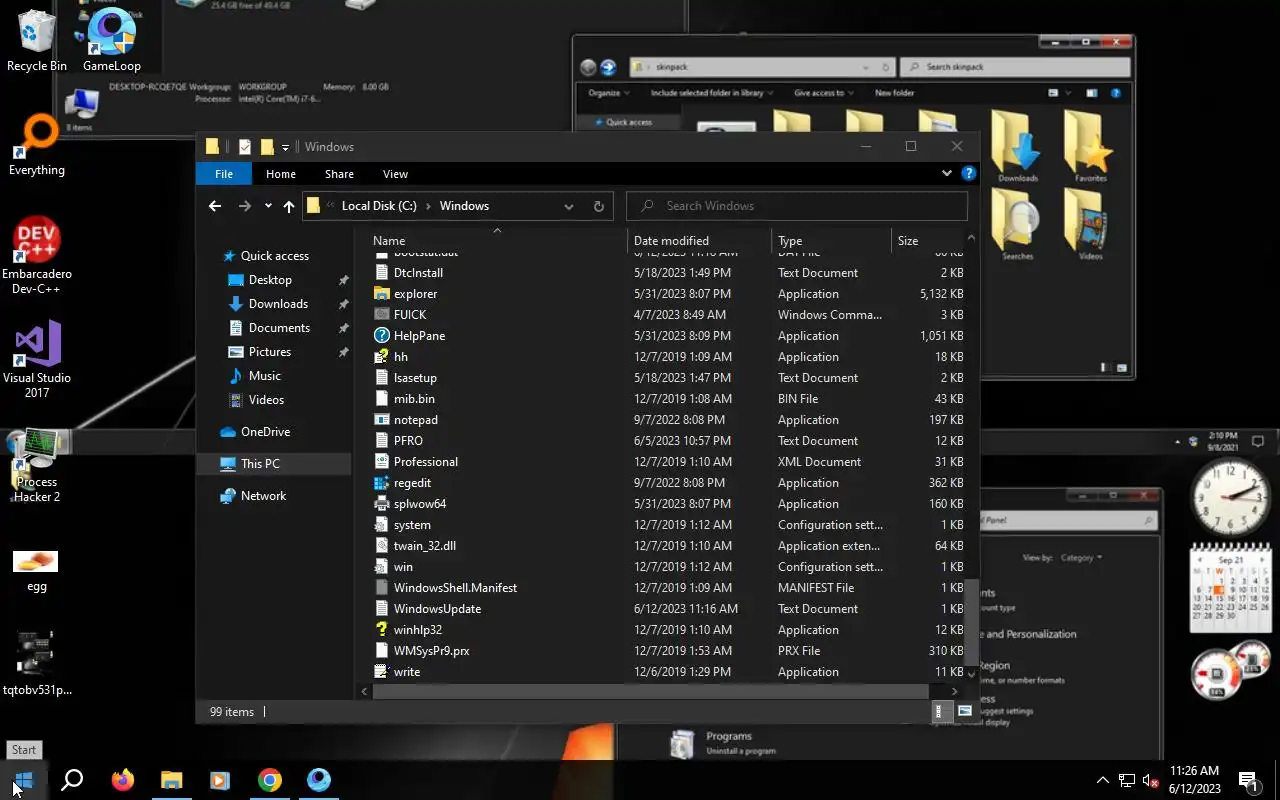Click the horizontal scrollbar in file list
Screen dimensions: 1280x800
click(651, 691)
